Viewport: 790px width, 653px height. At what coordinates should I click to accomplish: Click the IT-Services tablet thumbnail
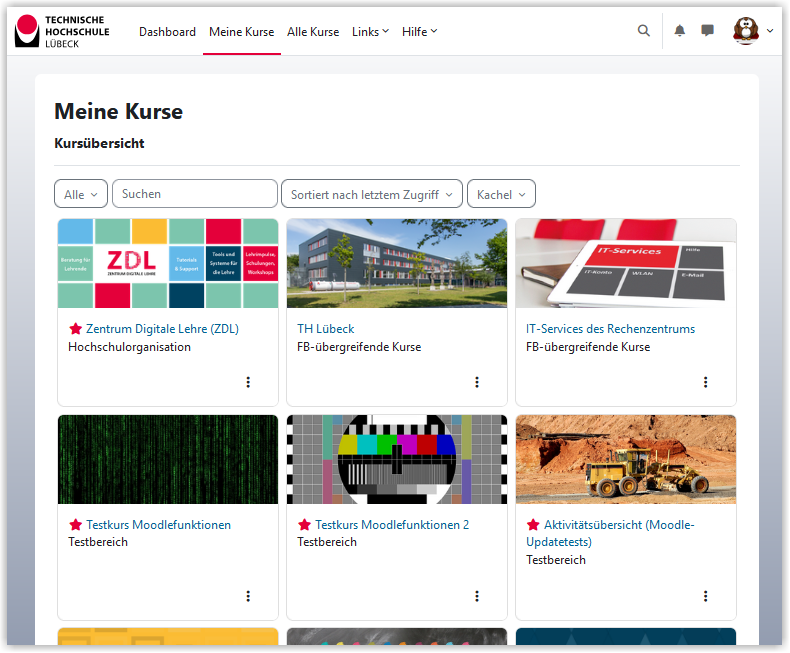click(x=626, y=263)
